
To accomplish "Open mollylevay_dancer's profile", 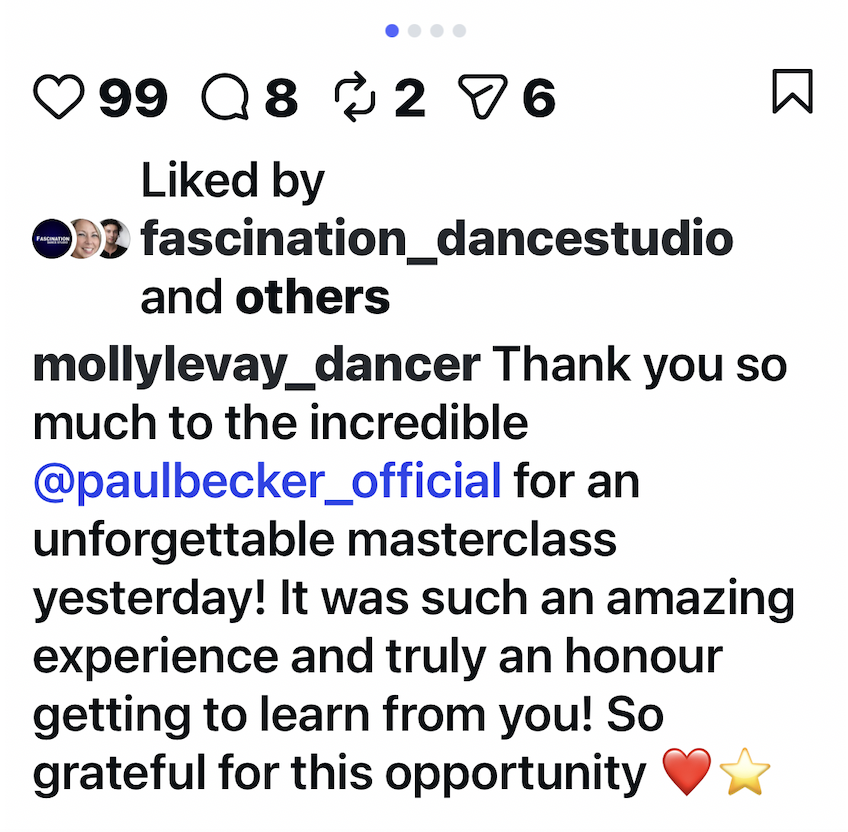I will pyautogui.click(x=252, y=364).
